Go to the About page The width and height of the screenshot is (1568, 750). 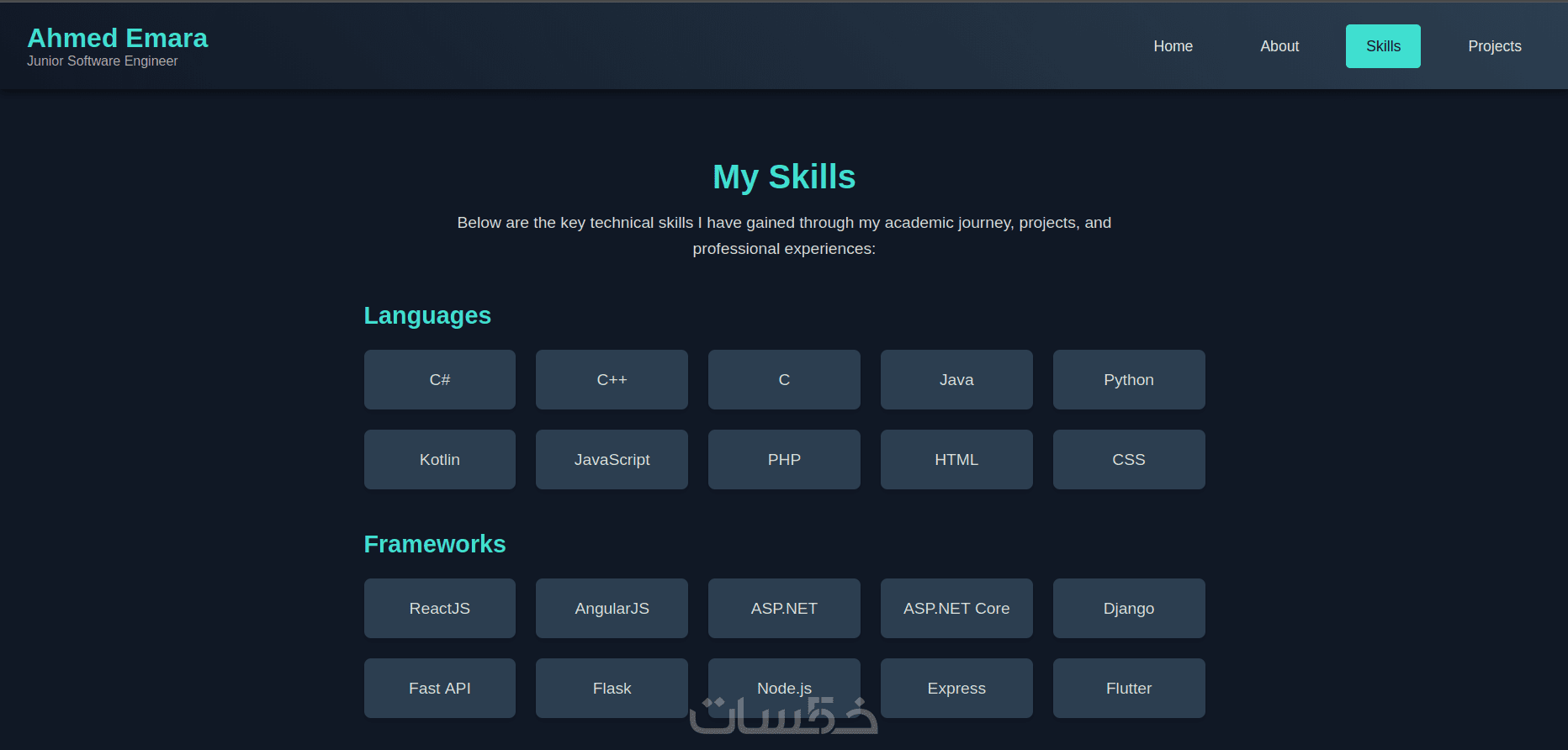tap(1279, 46)
